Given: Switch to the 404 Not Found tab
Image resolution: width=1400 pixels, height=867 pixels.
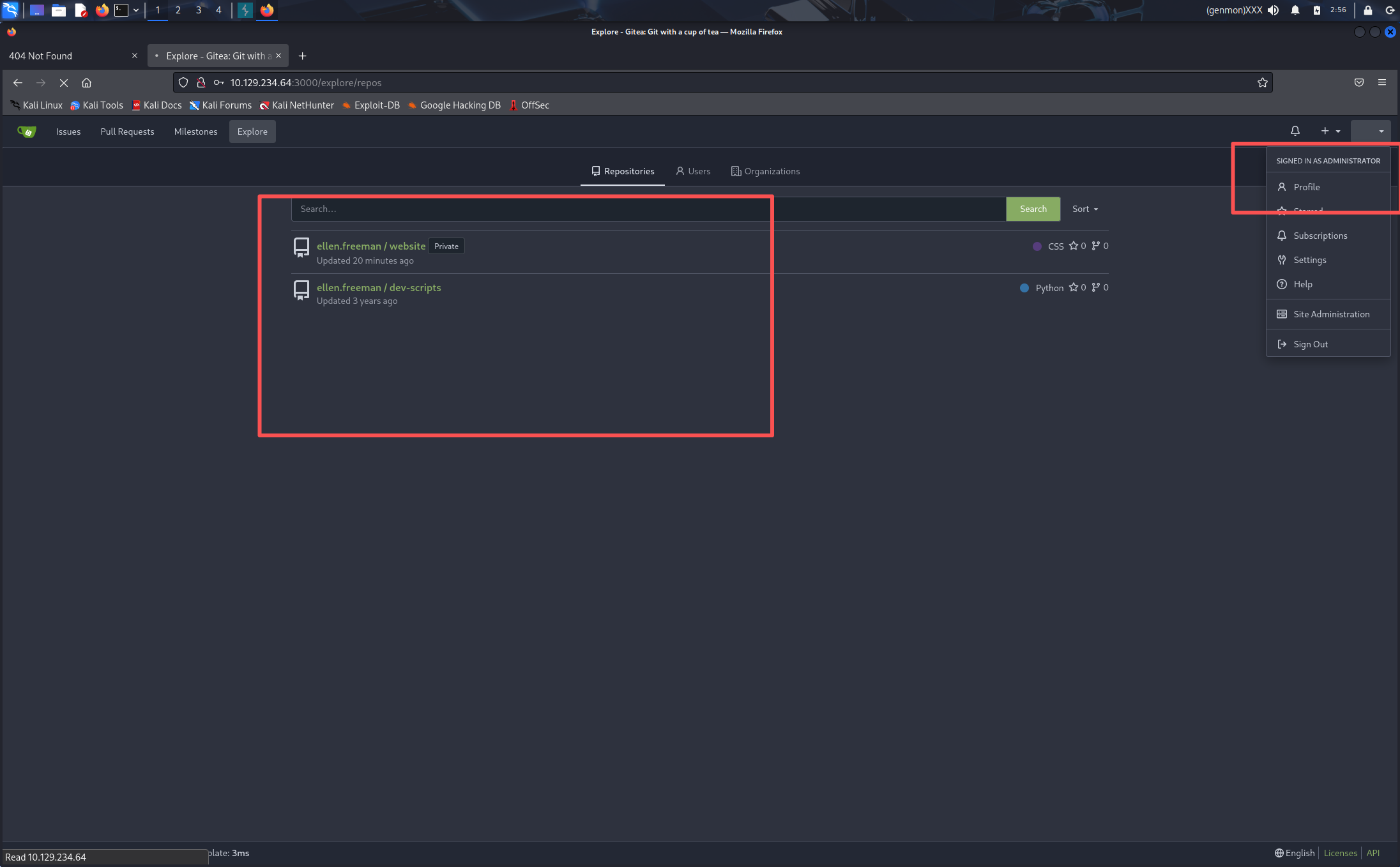Looking at the screenshot, I should tap(72, 56).
